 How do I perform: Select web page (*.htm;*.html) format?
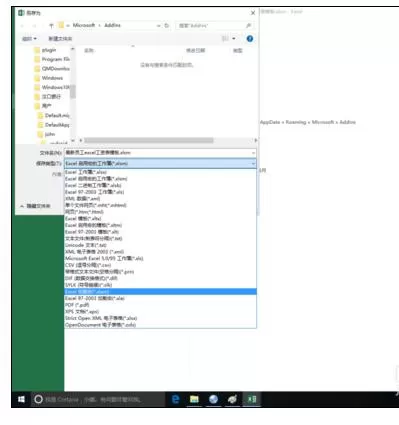pyautogui.click(x=160, y=212)
